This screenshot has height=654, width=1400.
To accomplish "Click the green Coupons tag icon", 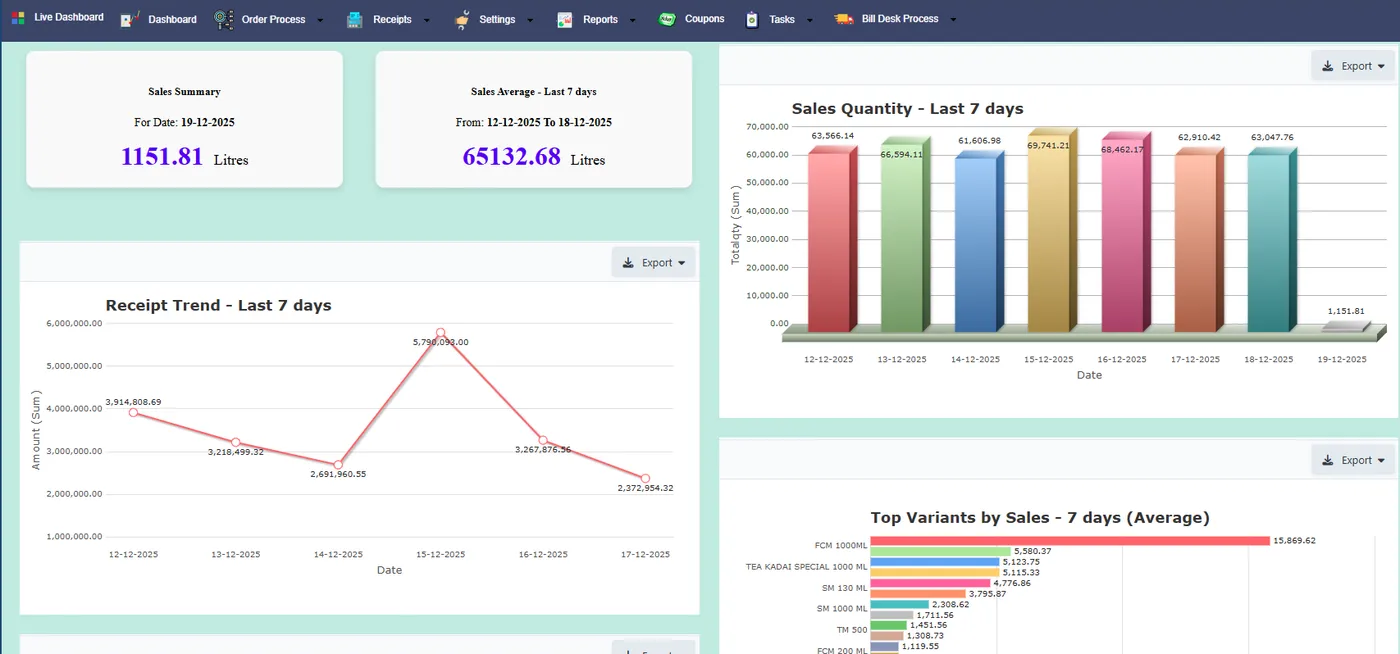I will tap(667, 19).
